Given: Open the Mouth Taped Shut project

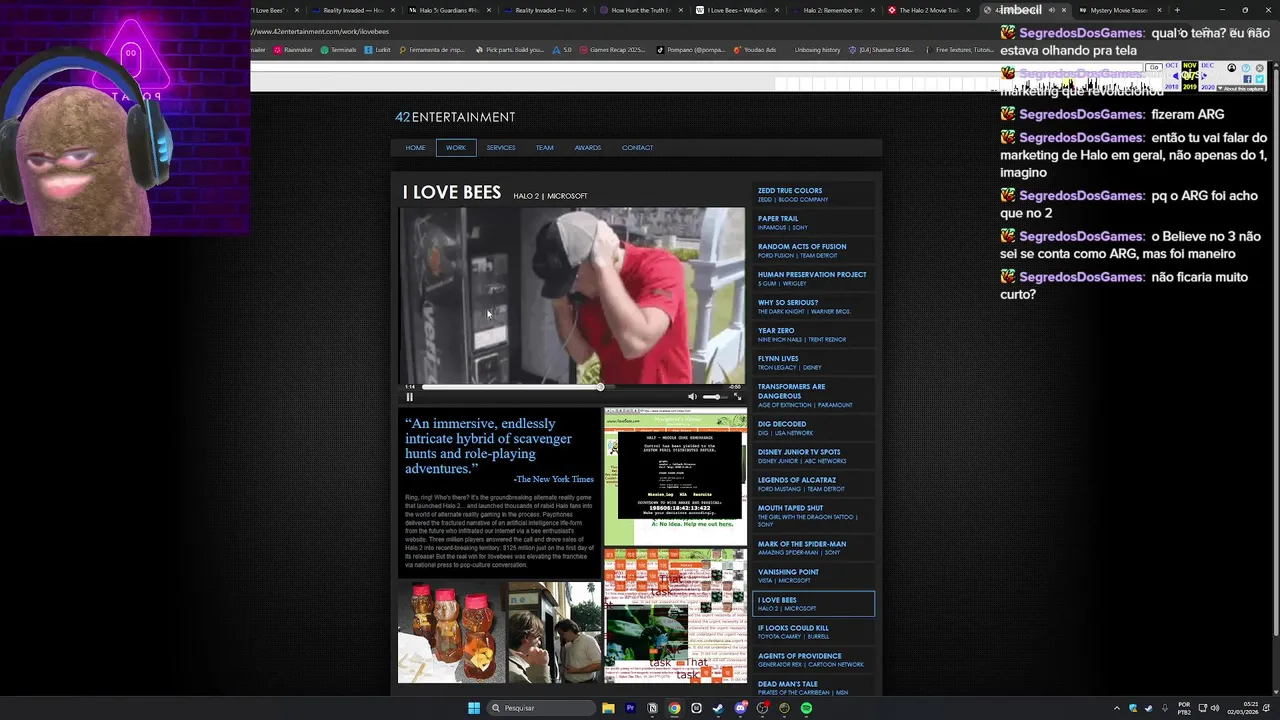Looking at the screenshot, I should pos(813,516).
